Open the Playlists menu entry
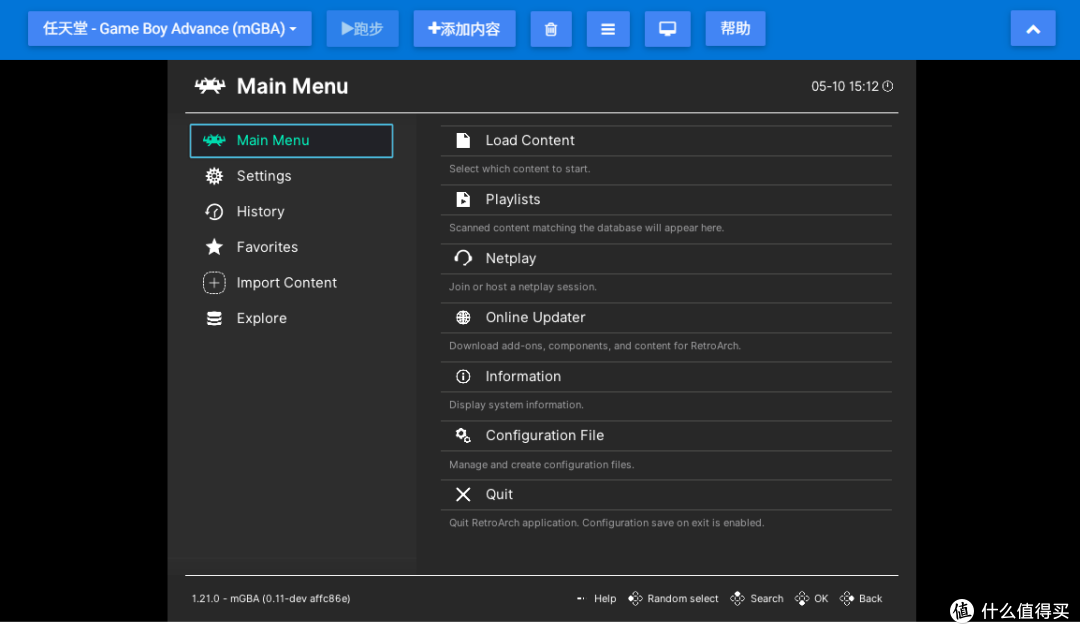The height and width of the screenshot is (634, 1080). 666,200
